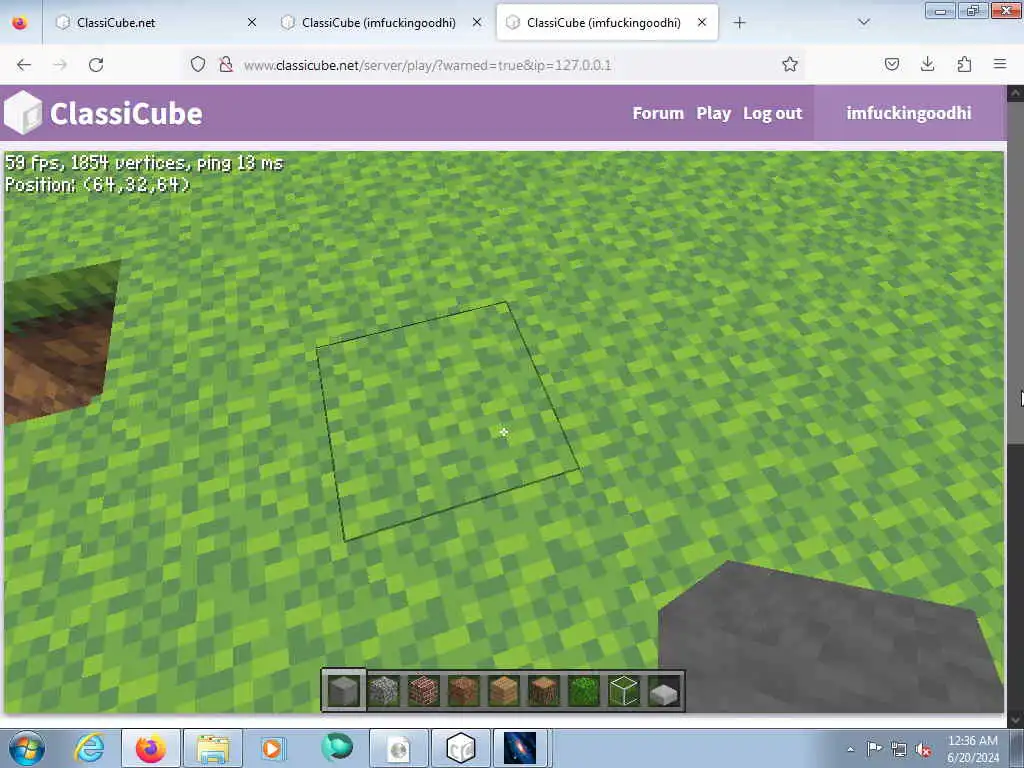Open imfuckingoodhi account page
The height and width of the screenshot is (768, 1024).
(908, 113)
